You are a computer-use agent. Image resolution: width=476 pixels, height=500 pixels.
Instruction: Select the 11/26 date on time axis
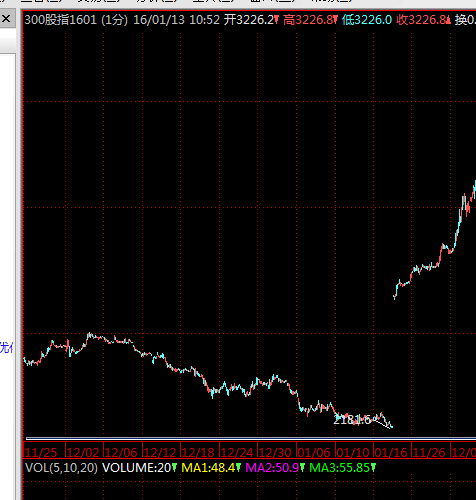pos(429,452)
